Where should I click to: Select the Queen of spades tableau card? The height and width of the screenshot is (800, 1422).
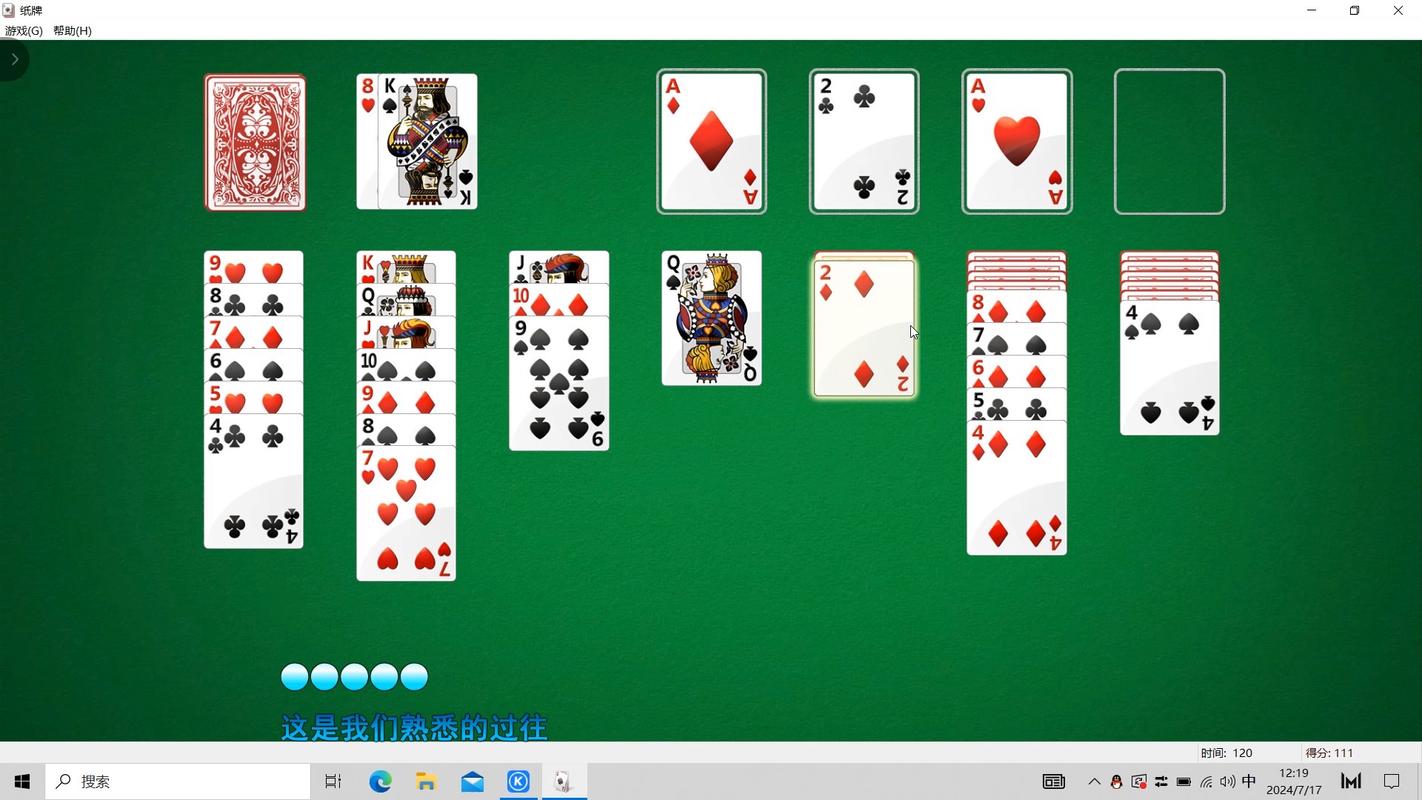tap(711, 318)
